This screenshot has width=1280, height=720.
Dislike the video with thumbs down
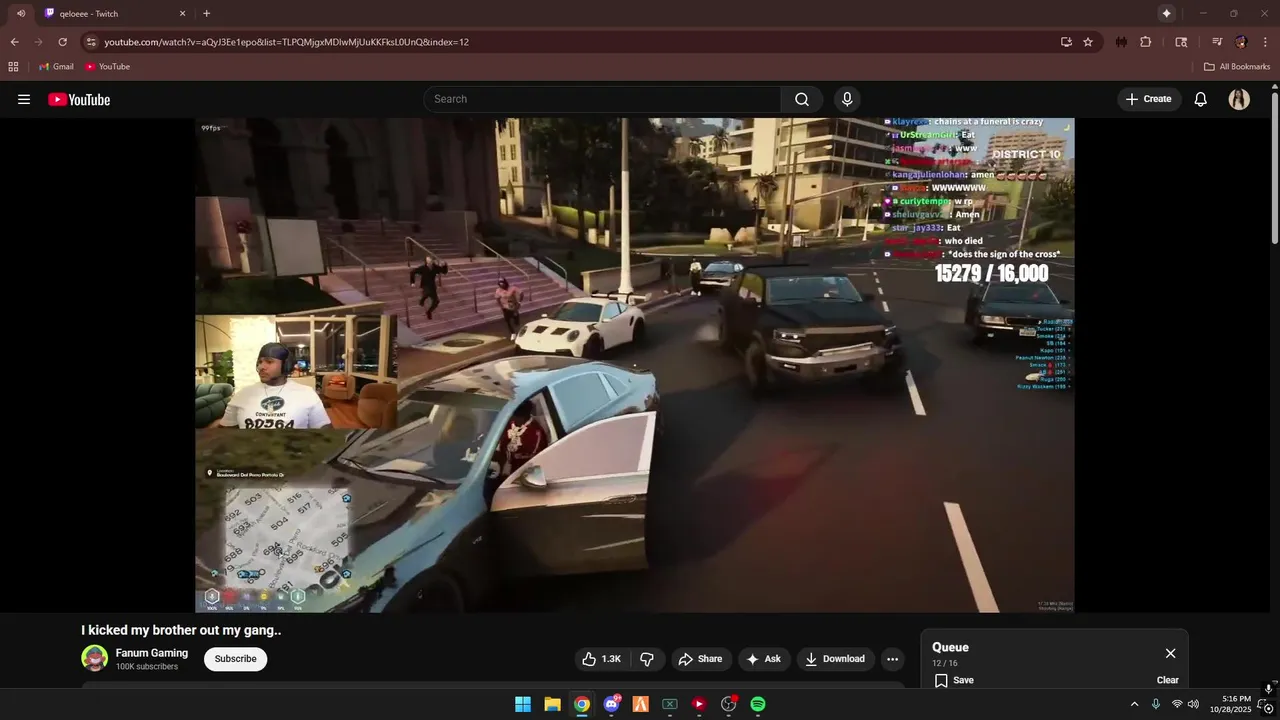[x=647, y=659]
